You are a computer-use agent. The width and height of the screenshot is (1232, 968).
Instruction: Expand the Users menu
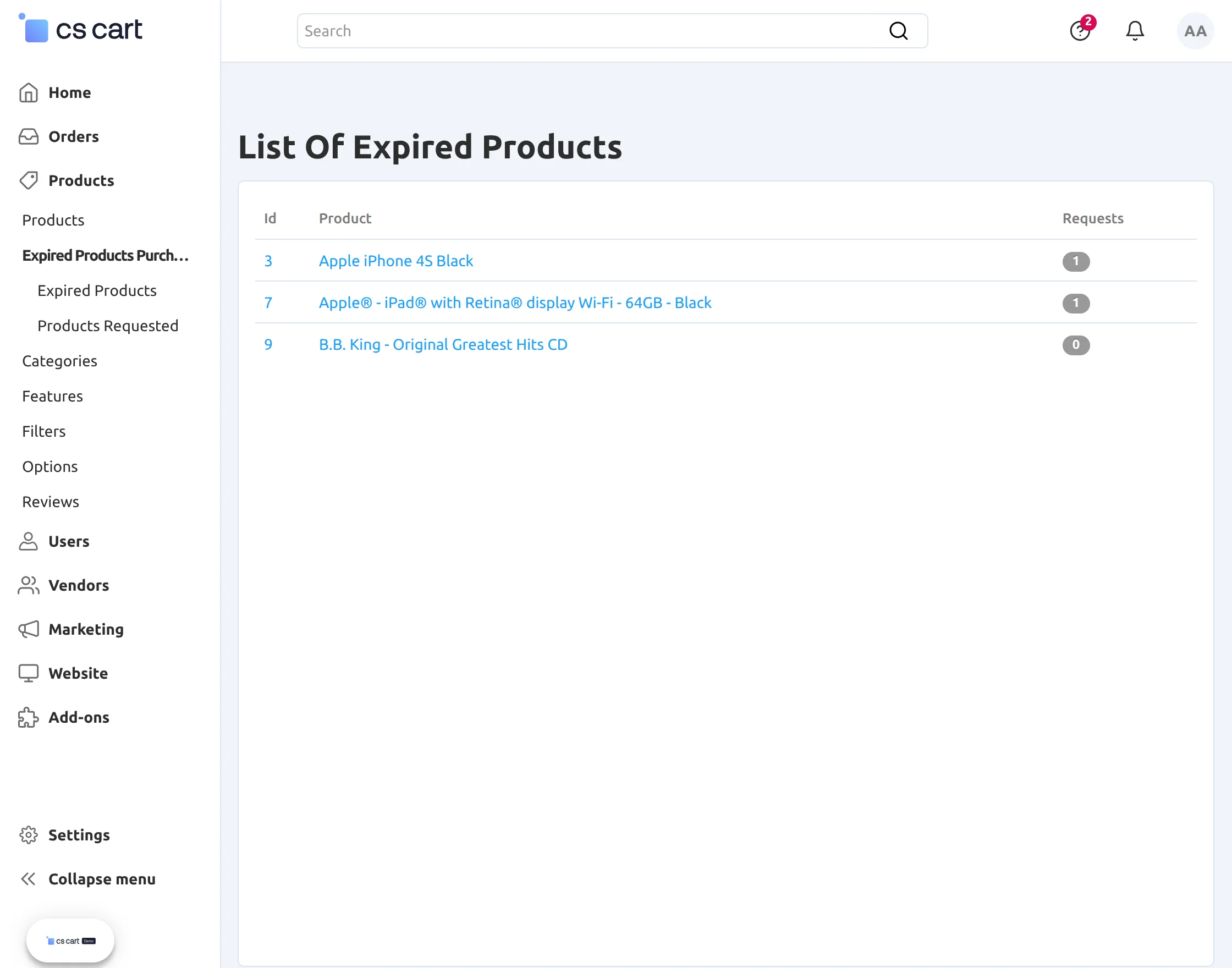click(x=69, y=541)
